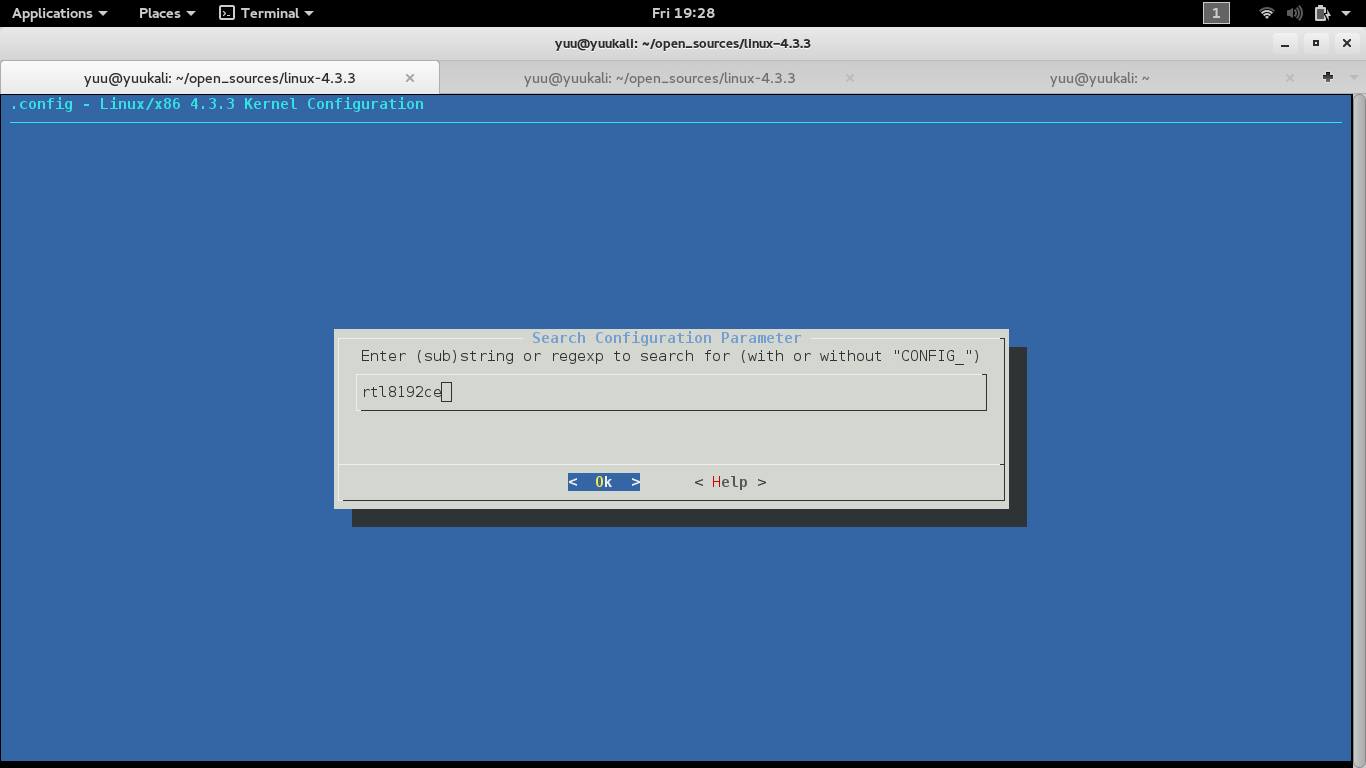Close the terminal window
Image resolution: width=1366 pixels, height=768 pixels.
pos(1346,43)
